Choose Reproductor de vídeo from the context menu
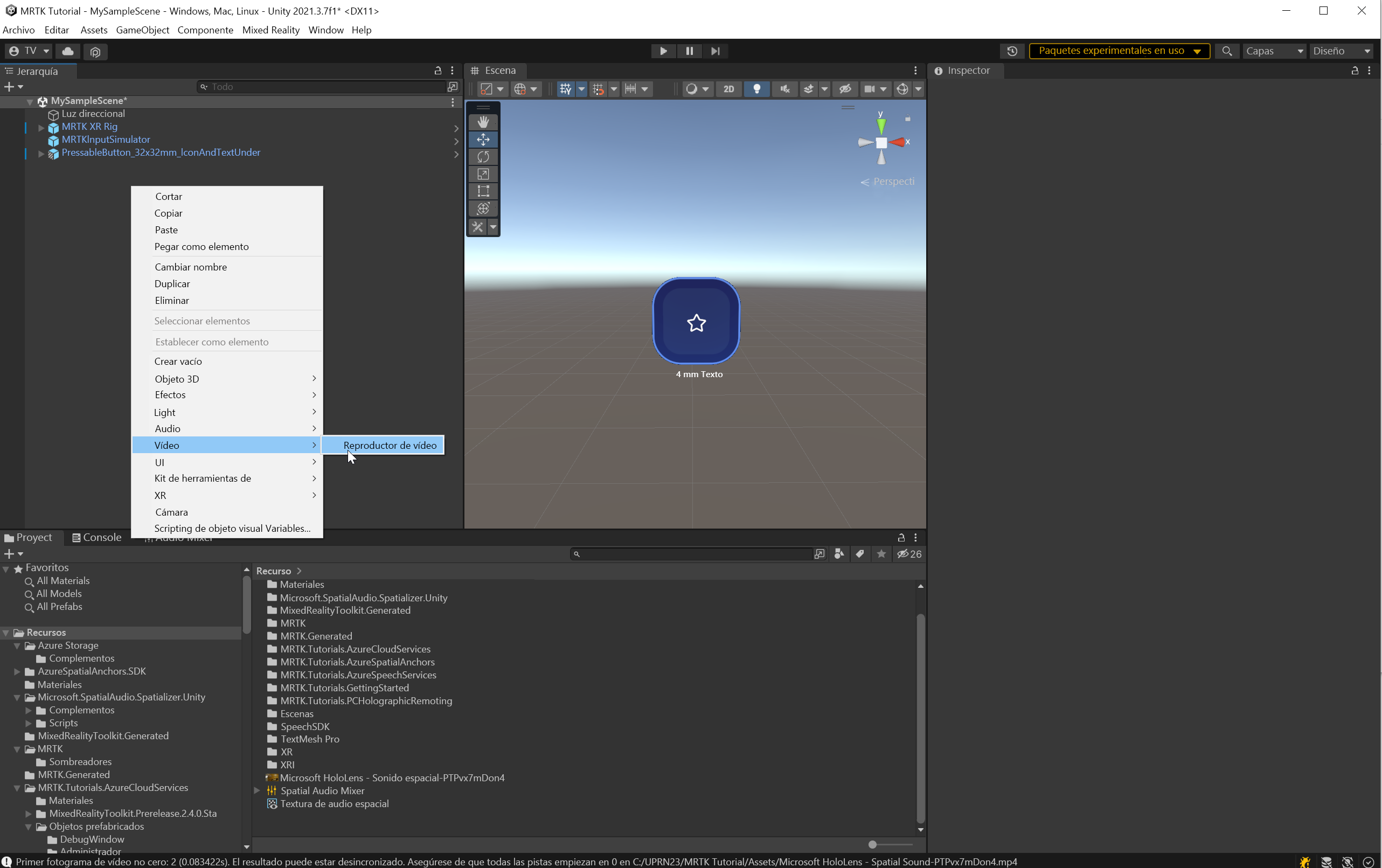The width and height of the screenshot is (1382, 868). 389,445
